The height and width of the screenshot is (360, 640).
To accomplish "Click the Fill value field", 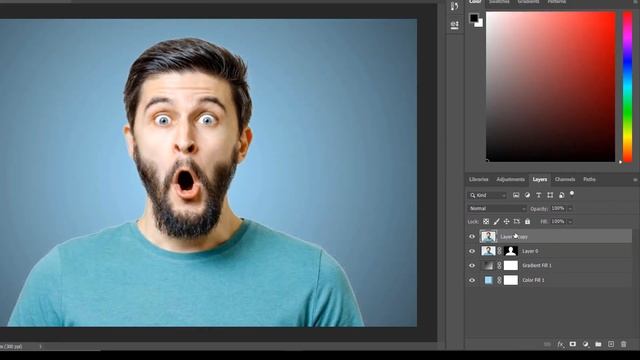I will pos(558,222).
